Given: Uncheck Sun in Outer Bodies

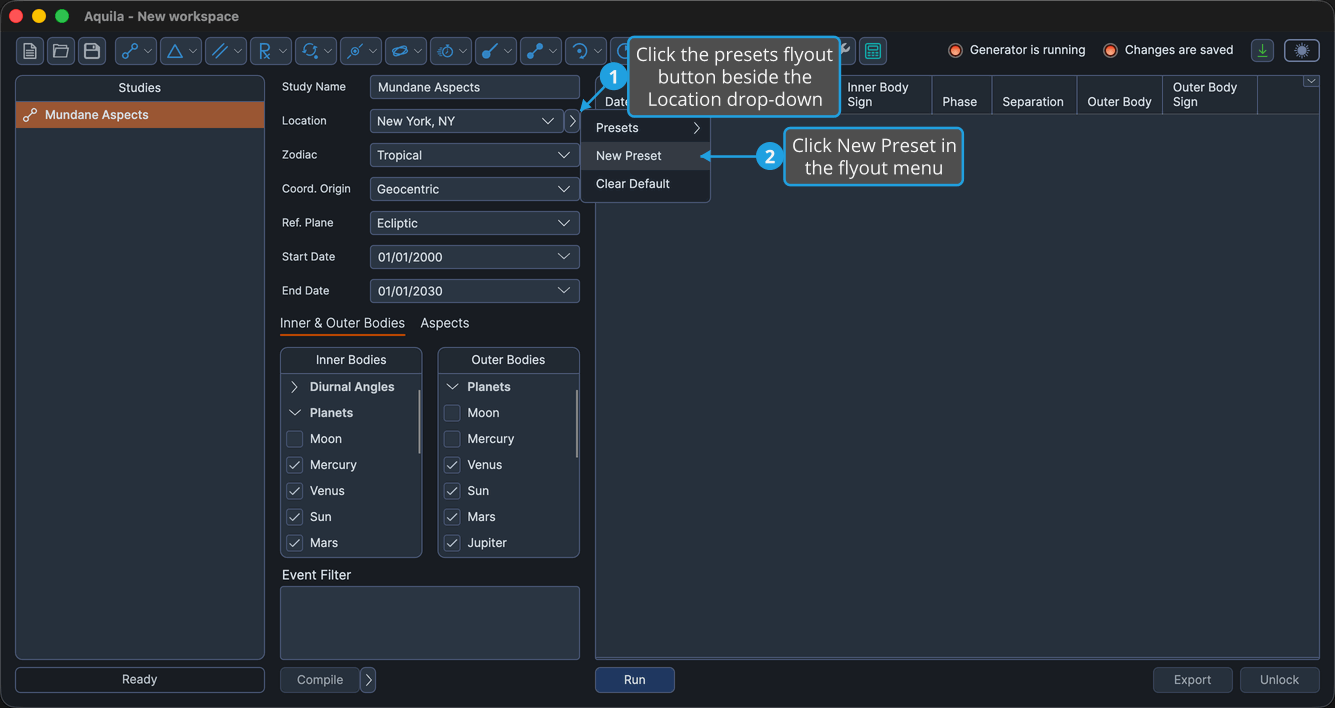Looking at the screenshot, I should (452, 491).
